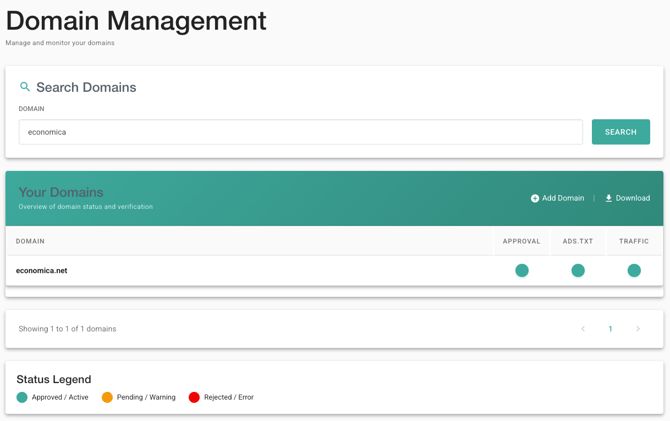Go to the previous page using left chevron

tap(583, 329)
